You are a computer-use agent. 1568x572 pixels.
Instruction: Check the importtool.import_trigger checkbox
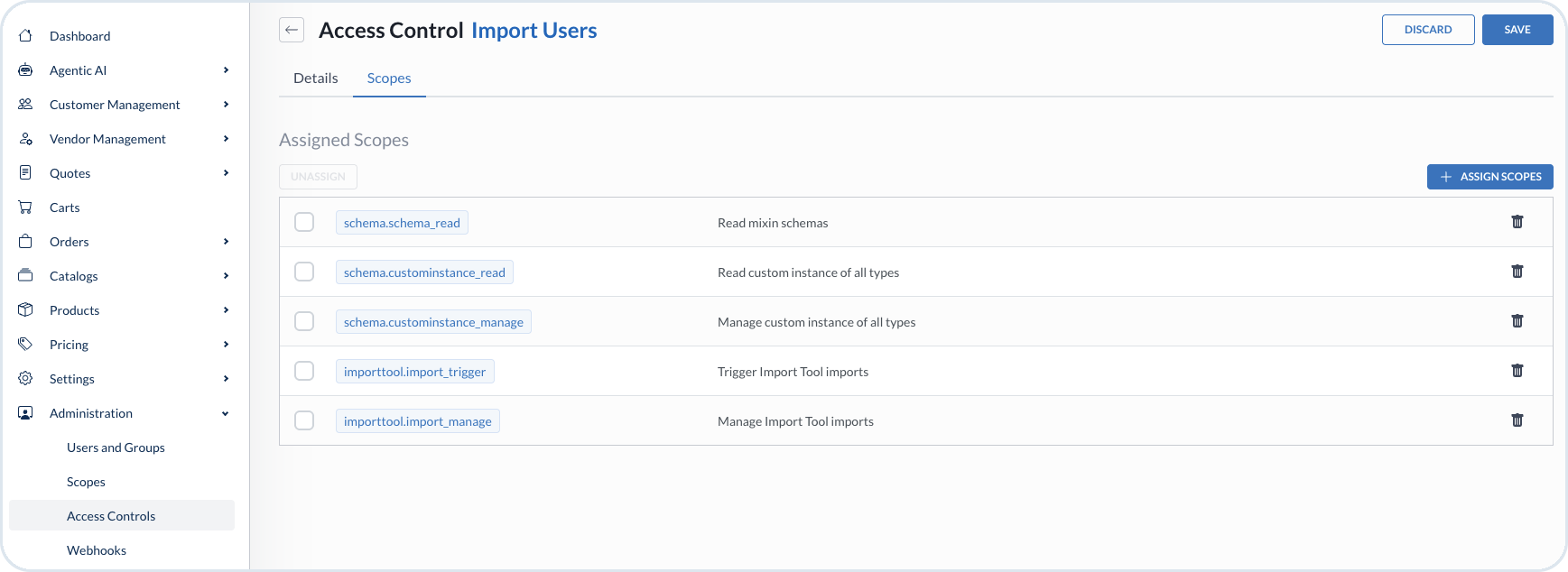click(x=304, y=371)
